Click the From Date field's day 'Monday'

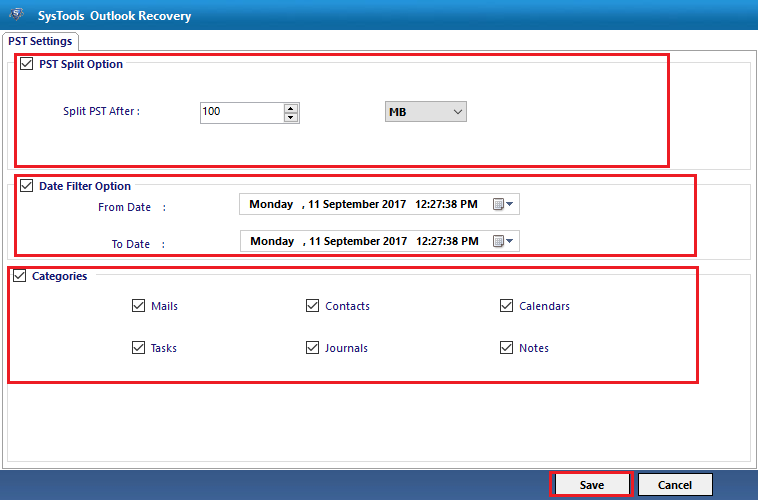coord(271,204)
